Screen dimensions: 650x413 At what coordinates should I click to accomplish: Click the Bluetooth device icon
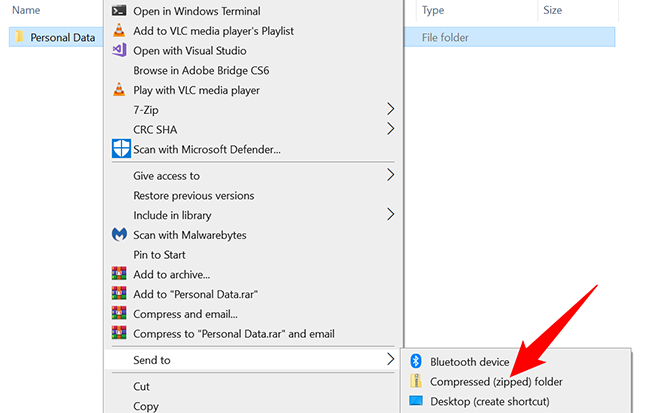click(416, 362)
